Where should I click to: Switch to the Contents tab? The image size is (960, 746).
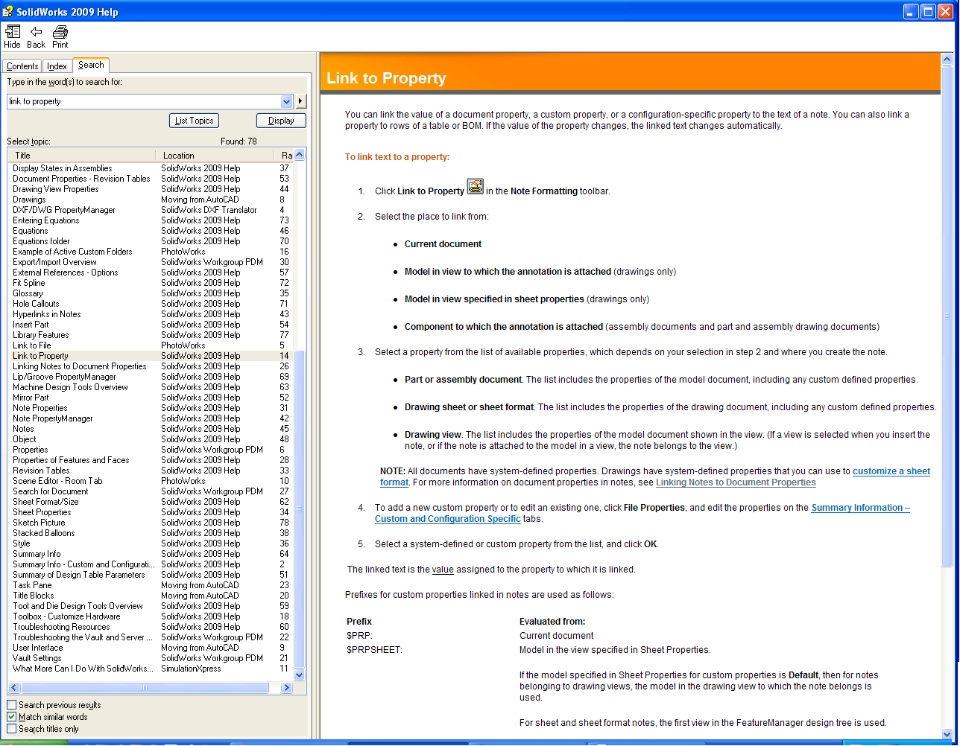point(22,66)
